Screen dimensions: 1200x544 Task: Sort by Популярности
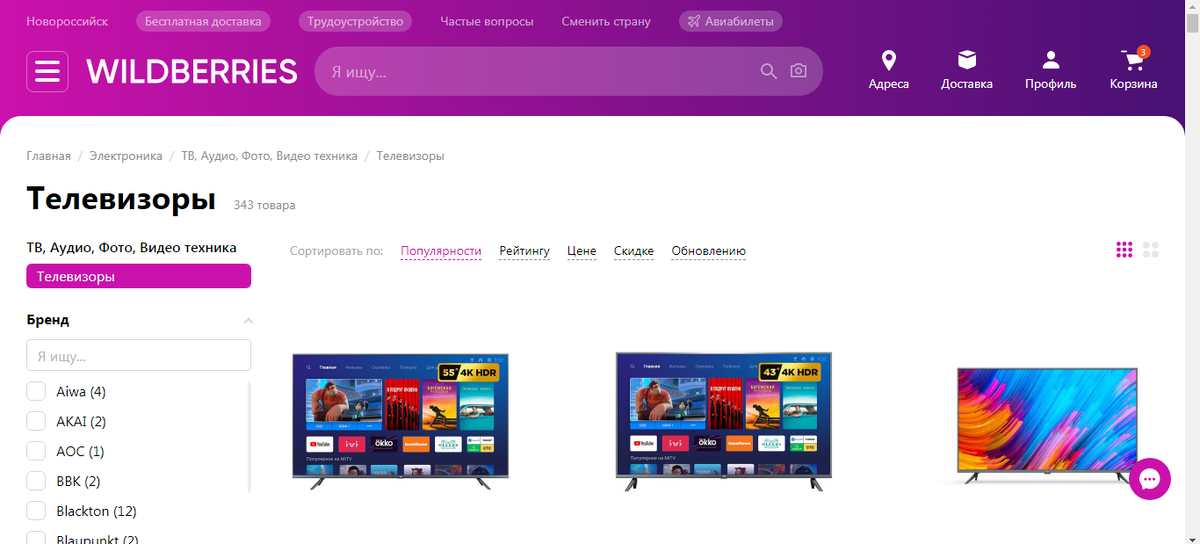coord(441,251)
